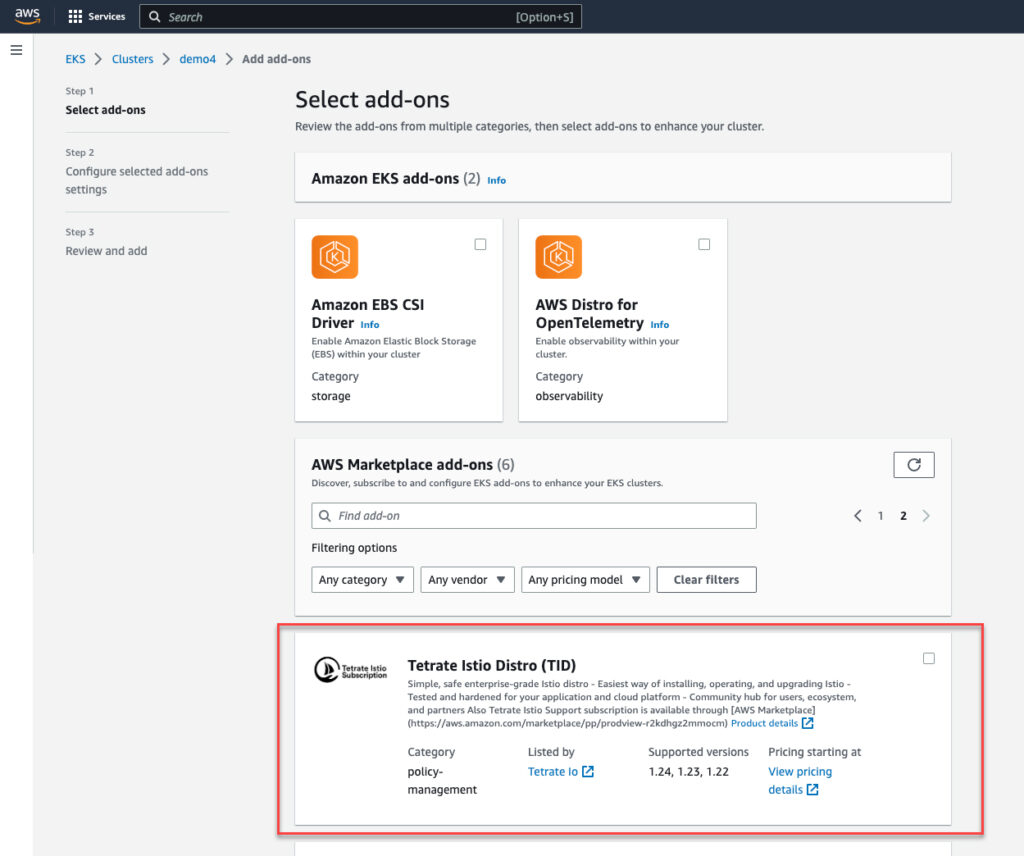Go to demo4 cluster breadcrumb
This screenshot has height=856, width=1024.
click(197, 59)
